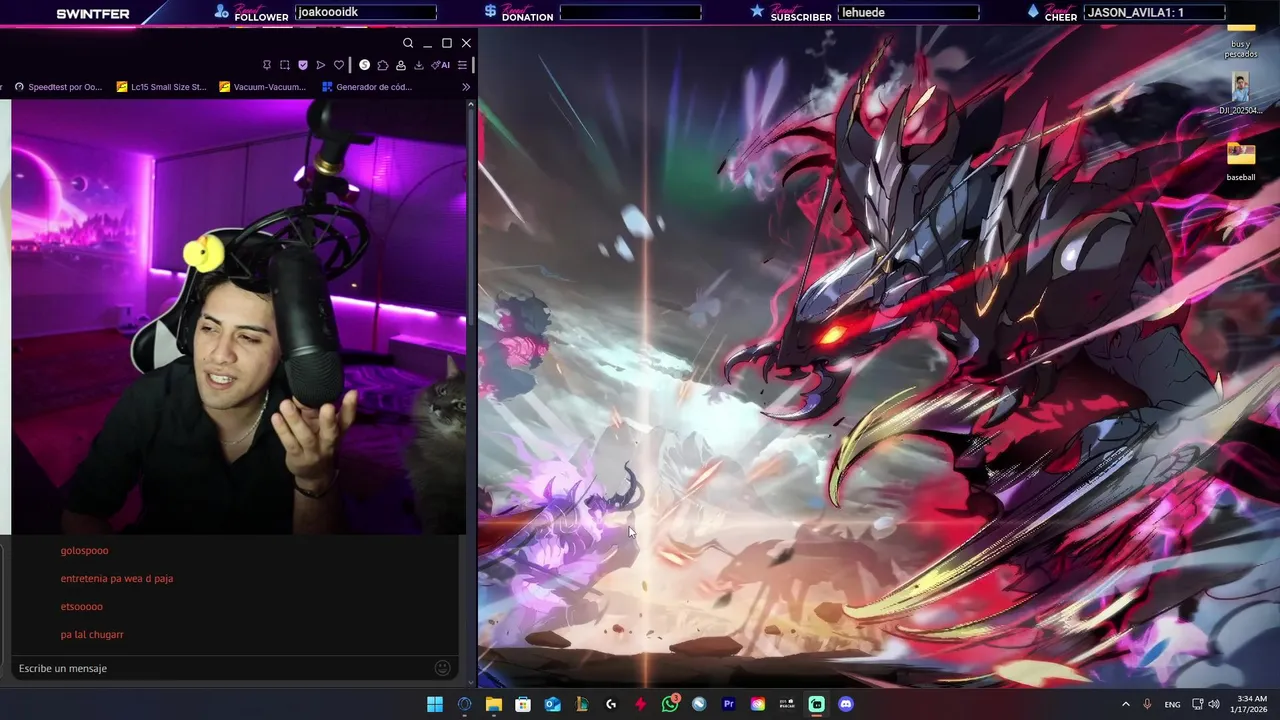Open the Lc15 Small Size St... bookmark
The height and width of the screenshot is (720, 1280).
(162, 87)
